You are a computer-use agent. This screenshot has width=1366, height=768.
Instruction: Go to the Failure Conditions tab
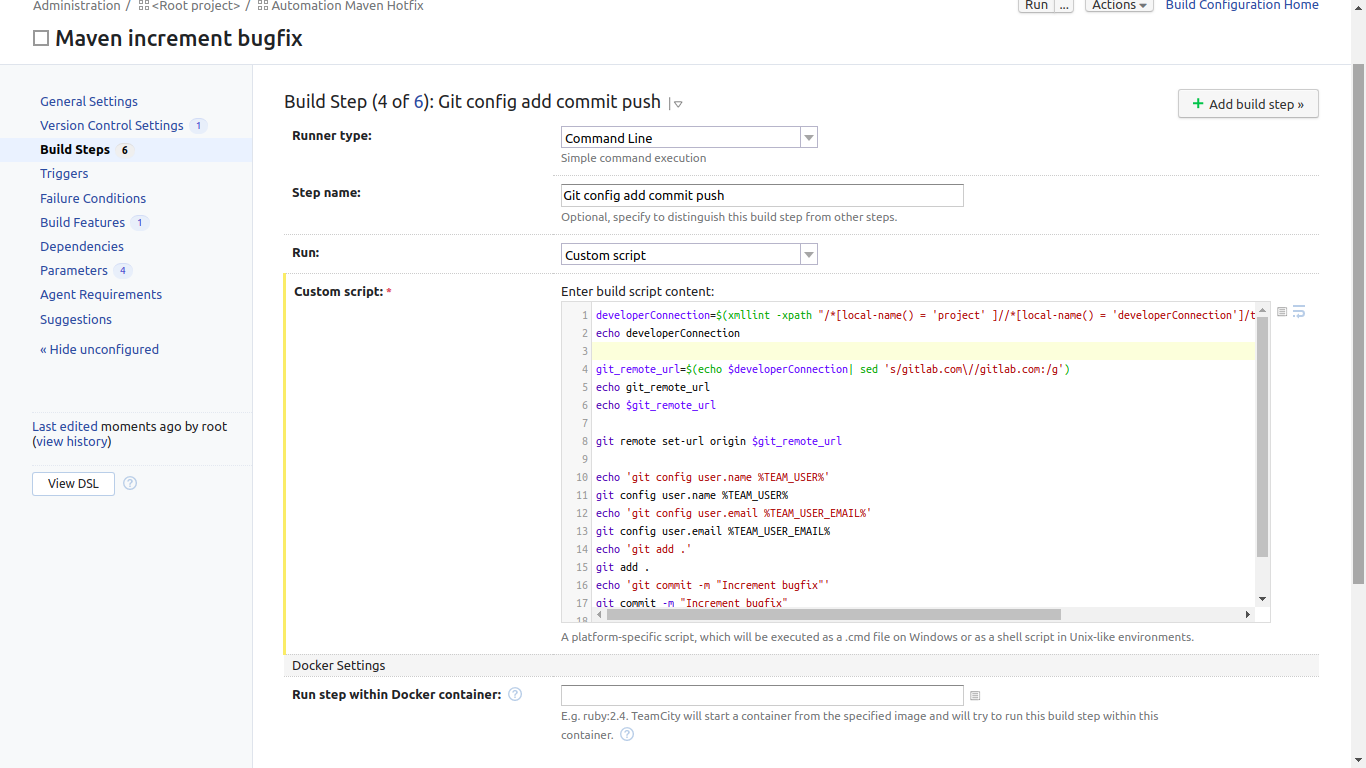pyautogui.click(x=93, y=198)
